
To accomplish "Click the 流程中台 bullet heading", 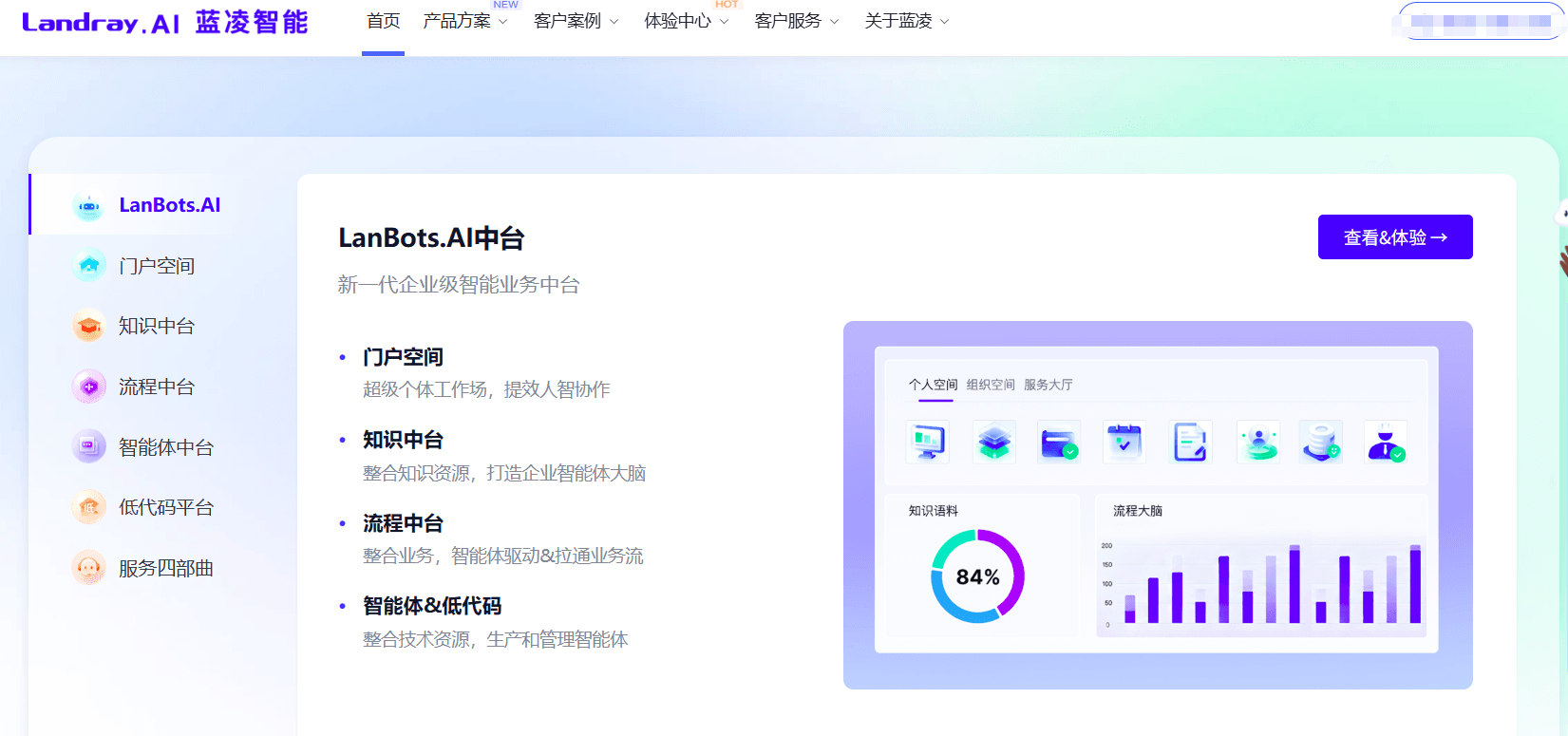I will (403, 523).
